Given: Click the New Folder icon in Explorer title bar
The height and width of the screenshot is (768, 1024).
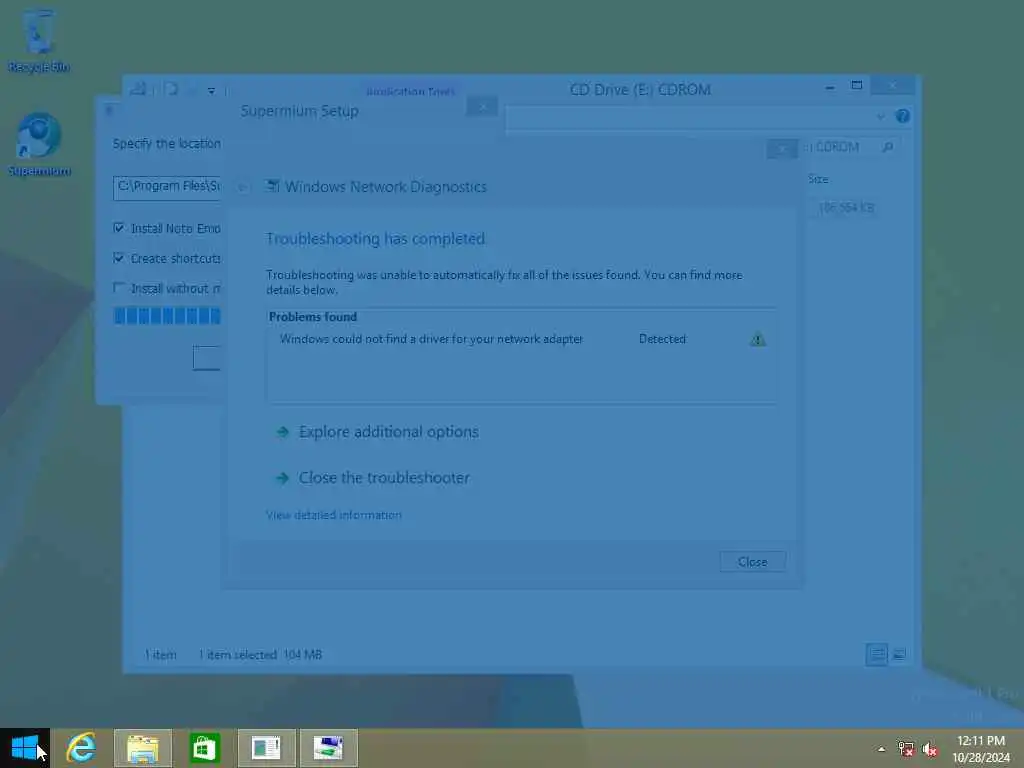Looking at the screenshot, I should click(x=171, y=89).
